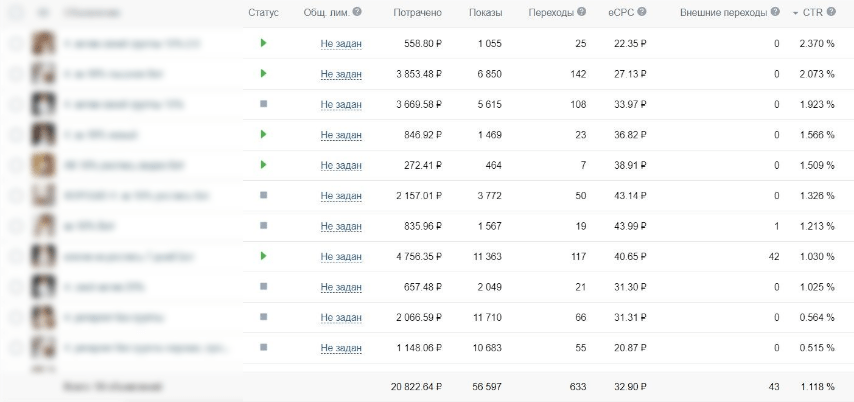Open Не задан limit for 272.41 ₽ ad
The height and width of the screenshot is (402, 854).
pyautogui.click(x=341, y=165)
